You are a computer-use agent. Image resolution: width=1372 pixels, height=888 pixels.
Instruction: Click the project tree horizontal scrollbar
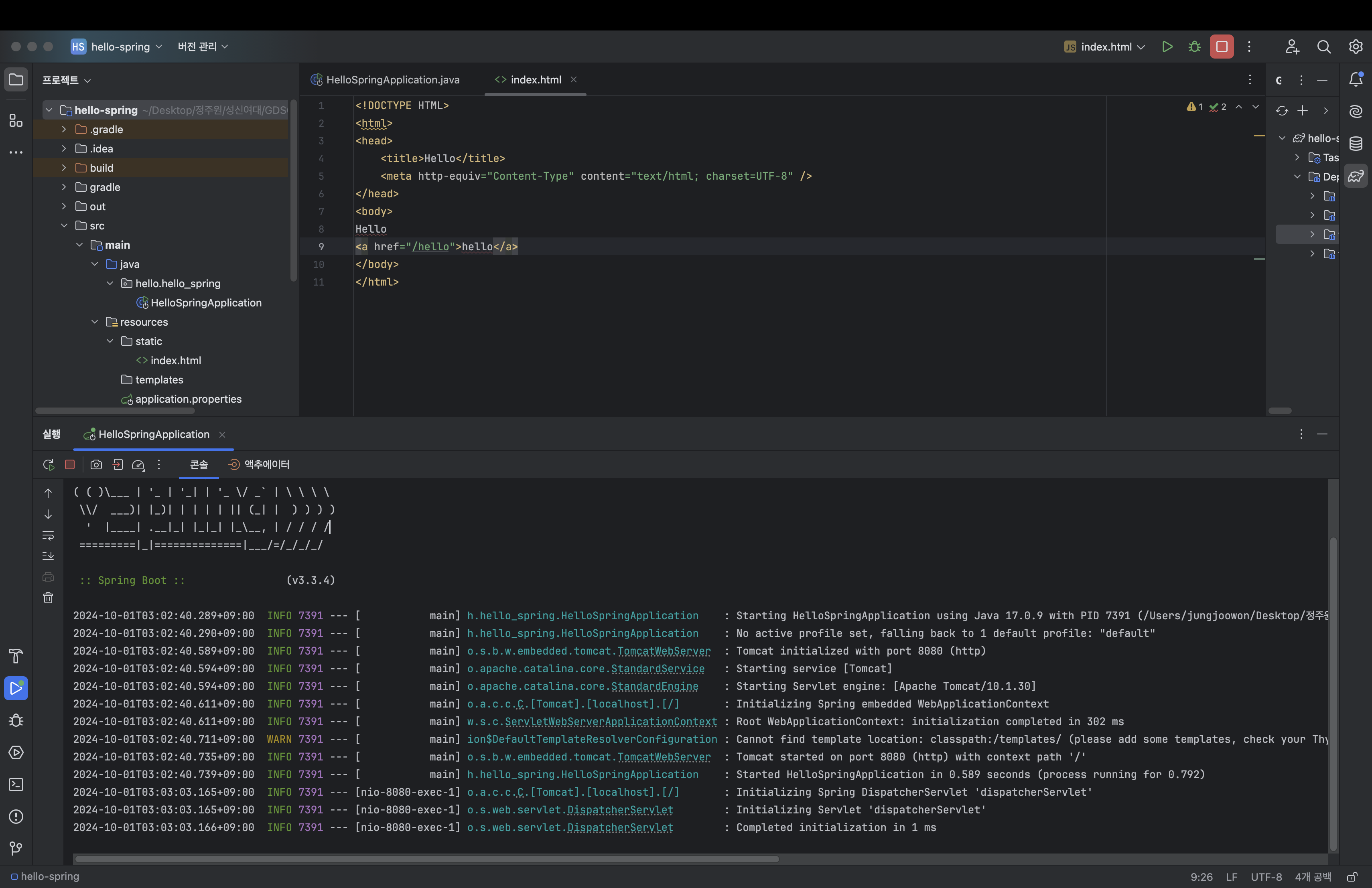[115, 411]
